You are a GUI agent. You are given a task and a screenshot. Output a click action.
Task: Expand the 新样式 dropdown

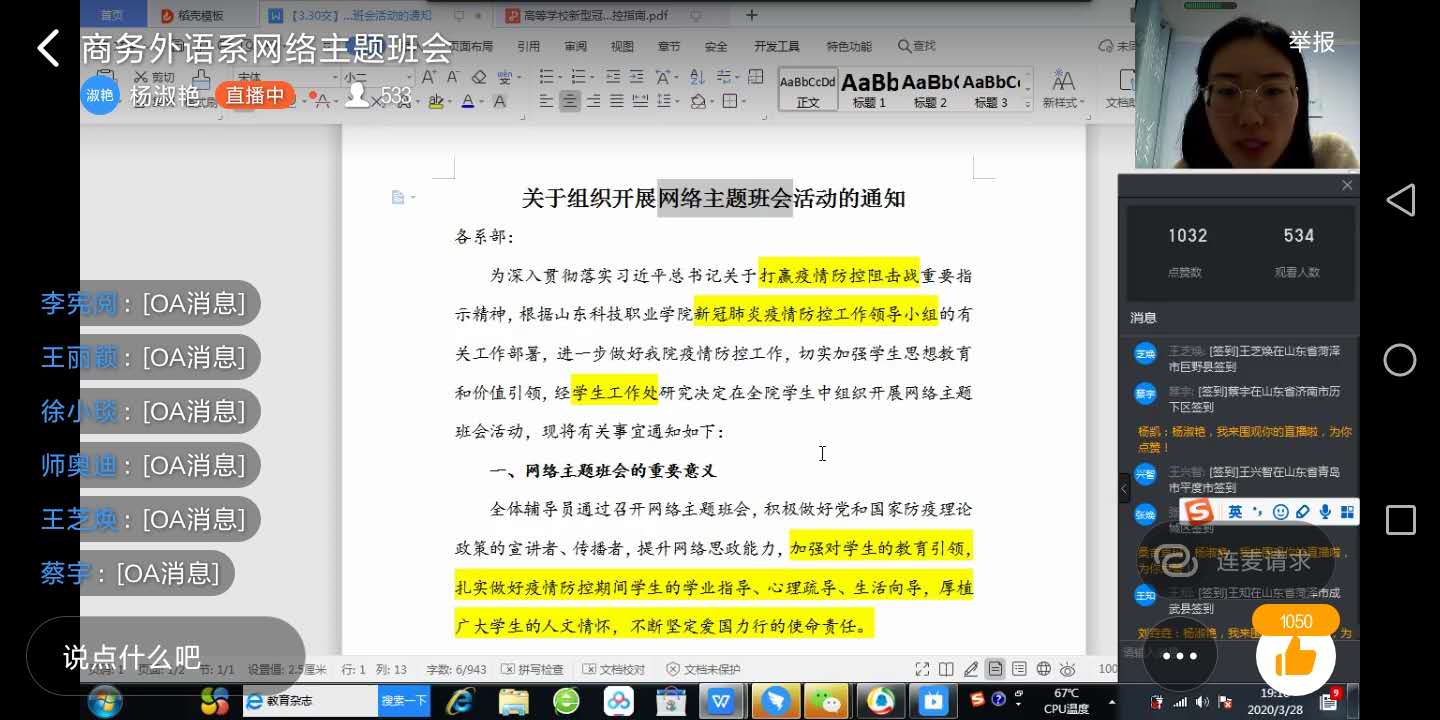(x=1063, y=89)
